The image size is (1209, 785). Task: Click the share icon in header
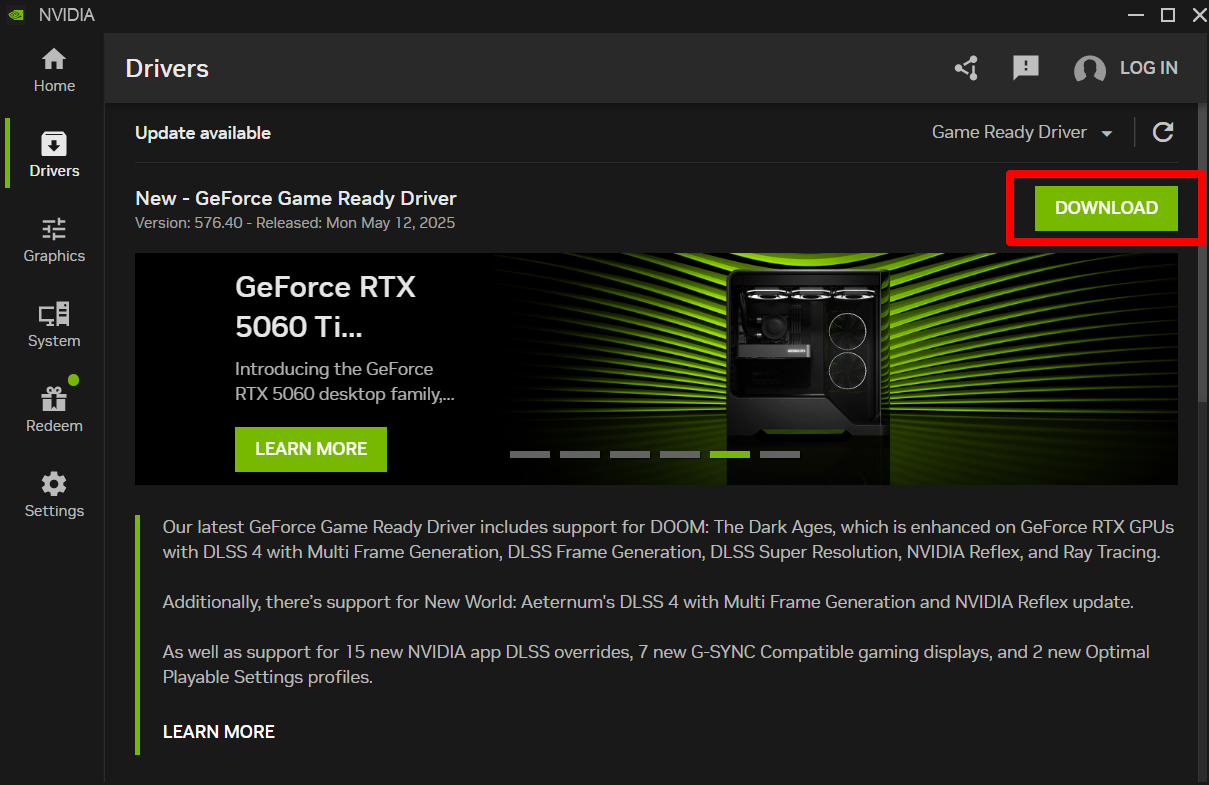tap(966, 68)
